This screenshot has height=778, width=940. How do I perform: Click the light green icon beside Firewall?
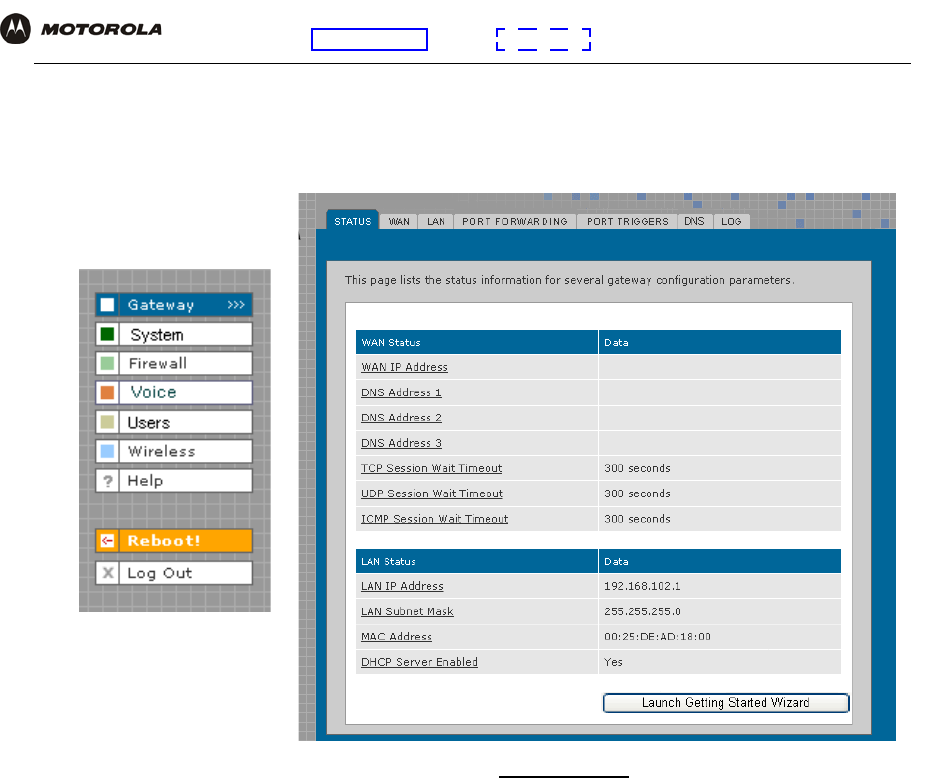point(107,363)
